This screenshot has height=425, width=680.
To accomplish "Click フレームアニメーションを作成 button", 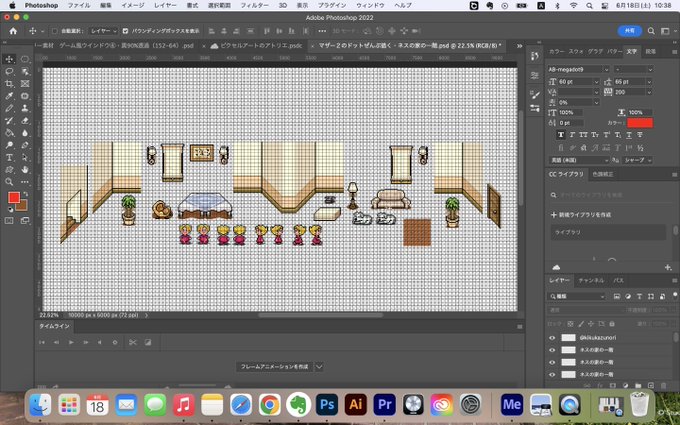I will 275,367.
